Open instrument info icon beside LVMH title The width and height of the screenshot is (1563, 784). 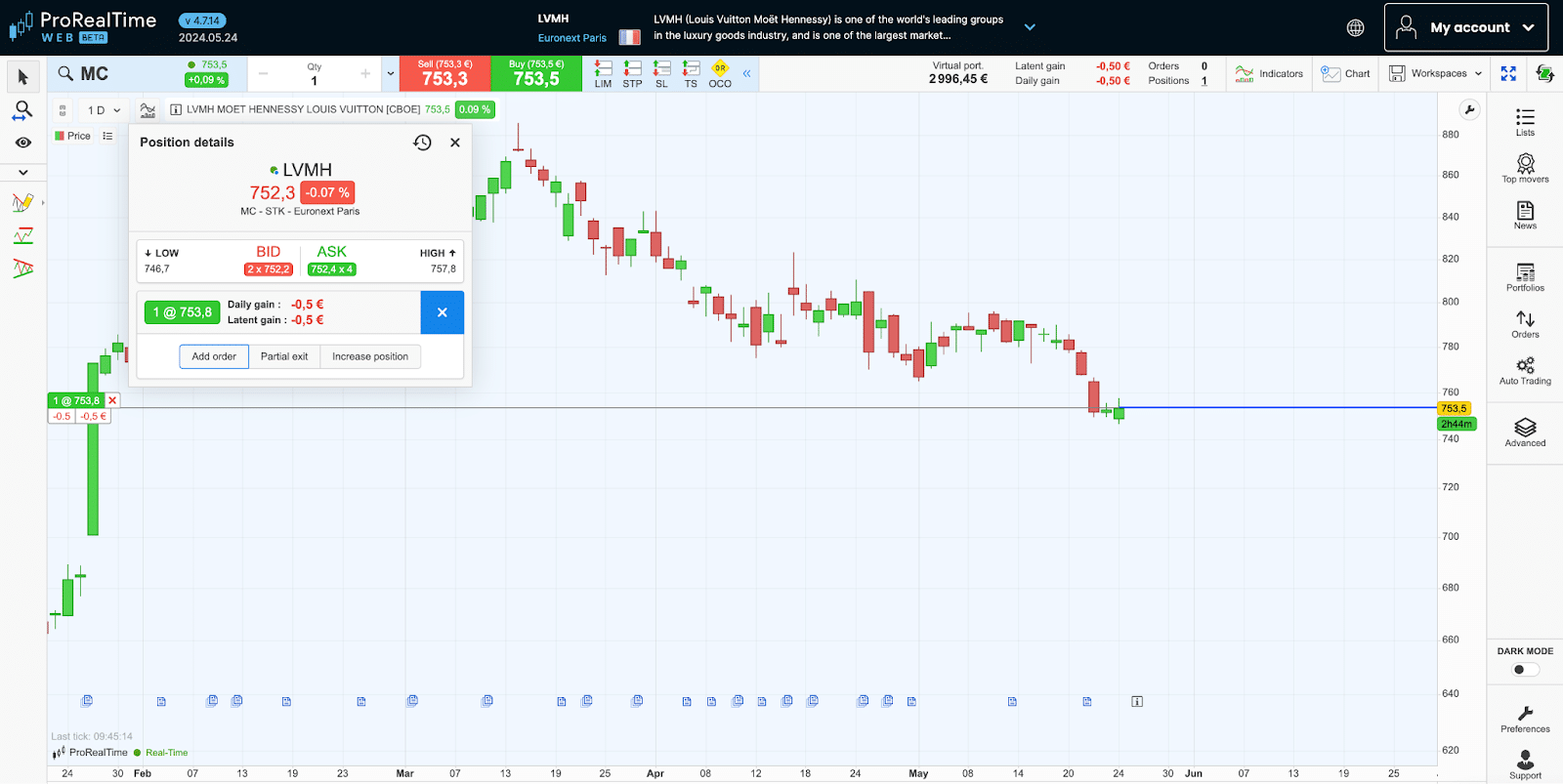[176, 109]
